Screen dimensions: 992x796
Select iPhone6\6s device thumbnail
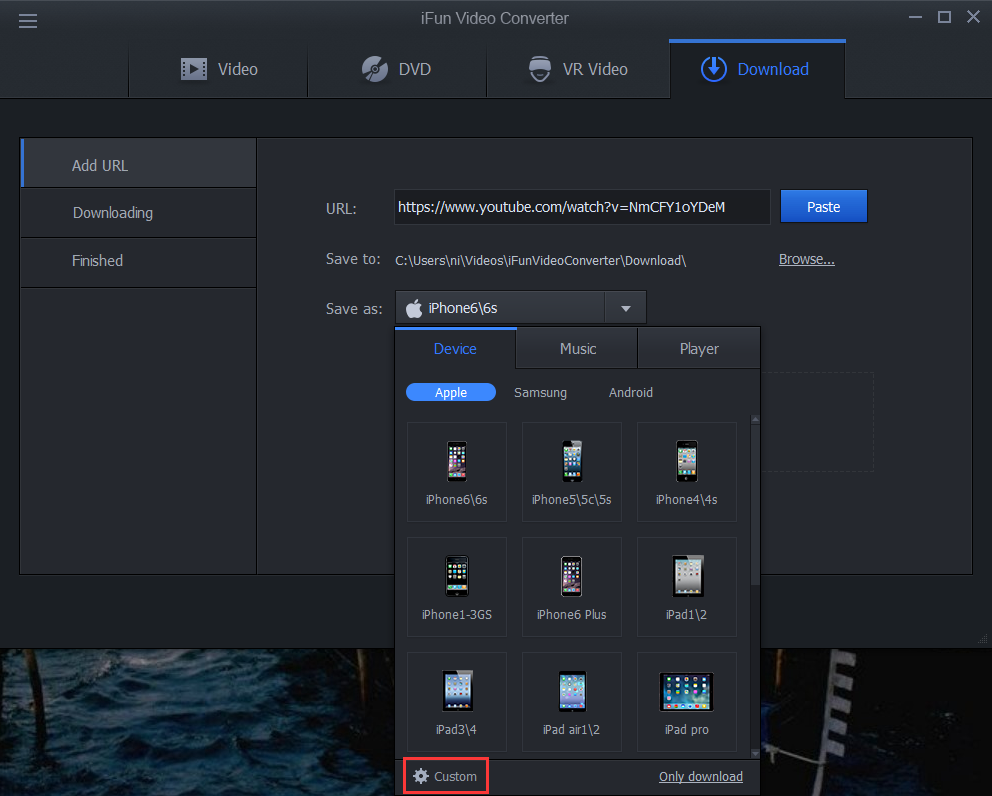coord(457,472)
